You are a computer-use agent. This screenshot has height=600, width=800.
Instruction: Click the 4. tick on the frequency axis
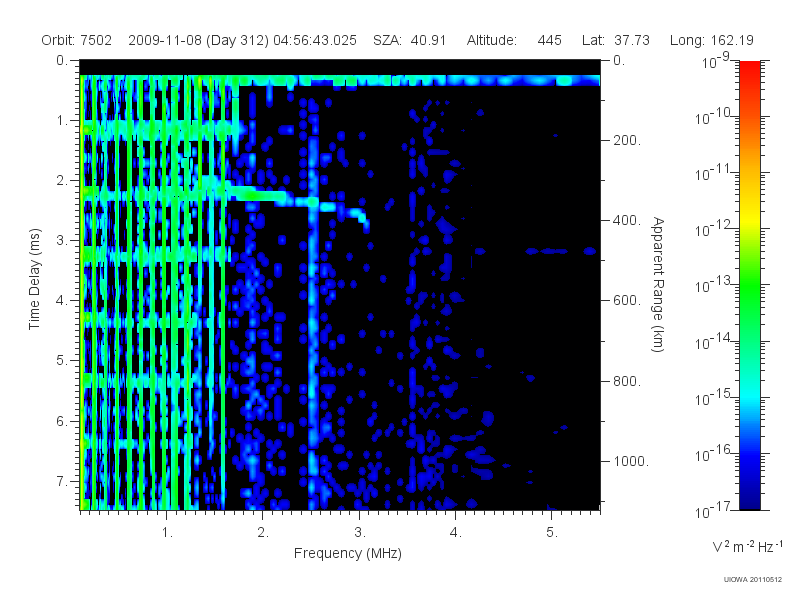[x=456, y=533]
